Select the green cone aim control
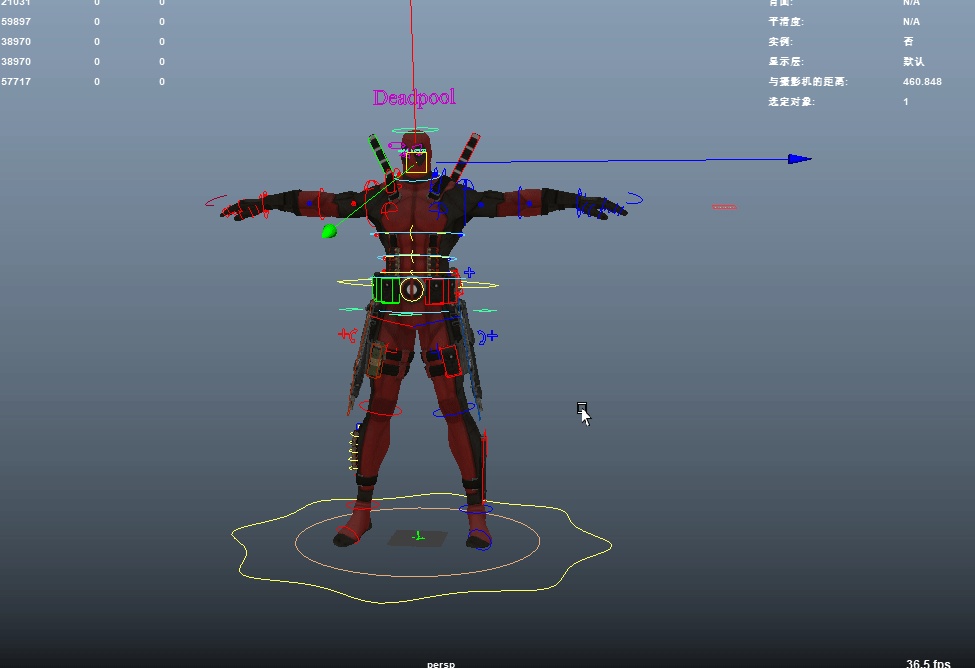 click(x=329, y=231)
